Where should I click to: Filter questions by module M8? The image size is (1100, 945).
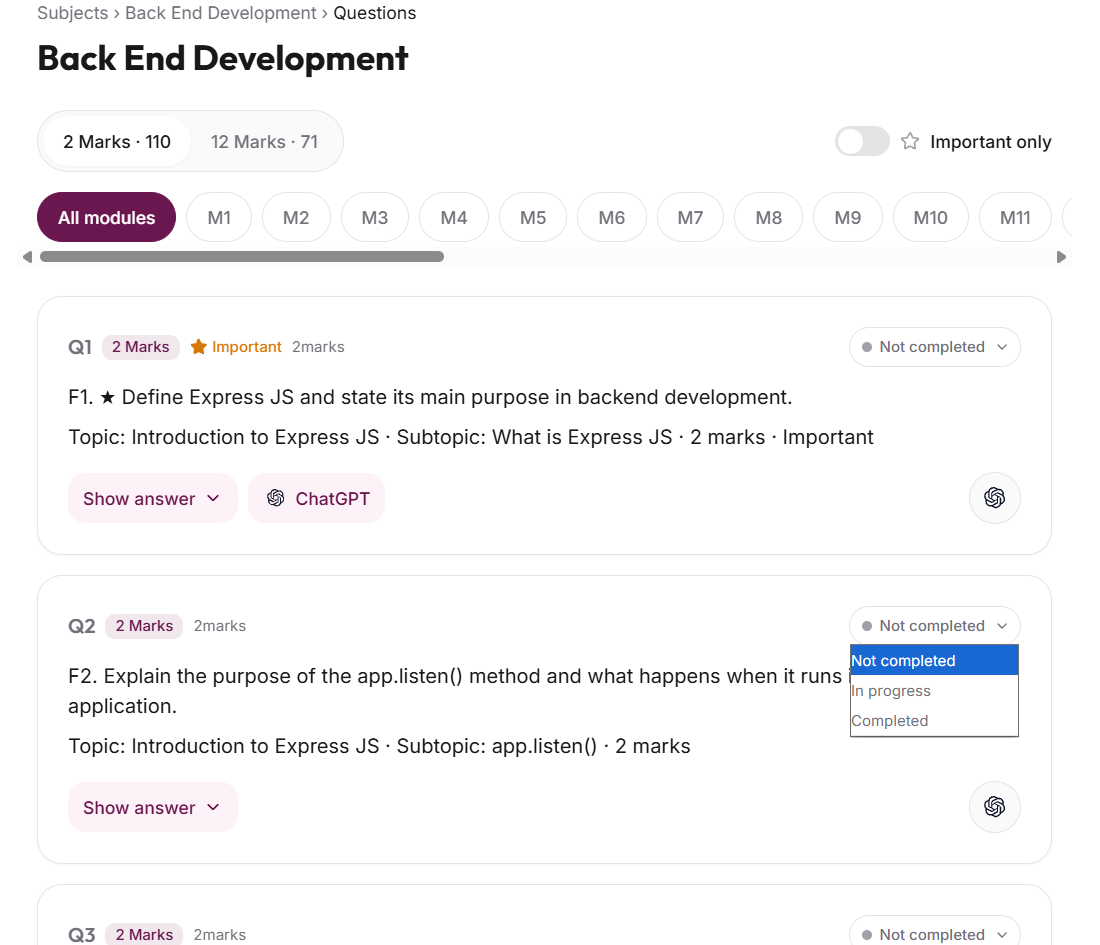[x=769, y=217]
